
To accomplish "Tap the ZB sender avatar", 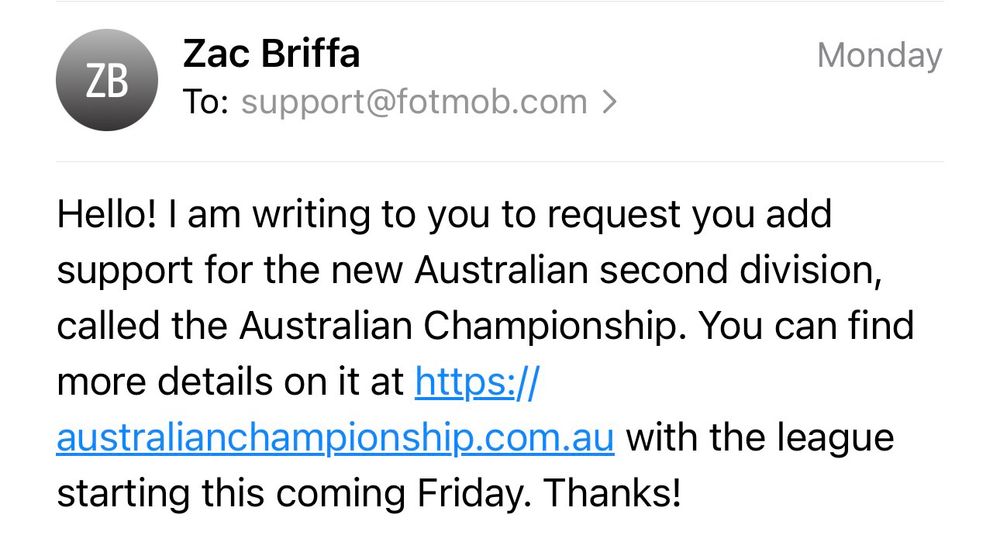I will 107,80.
